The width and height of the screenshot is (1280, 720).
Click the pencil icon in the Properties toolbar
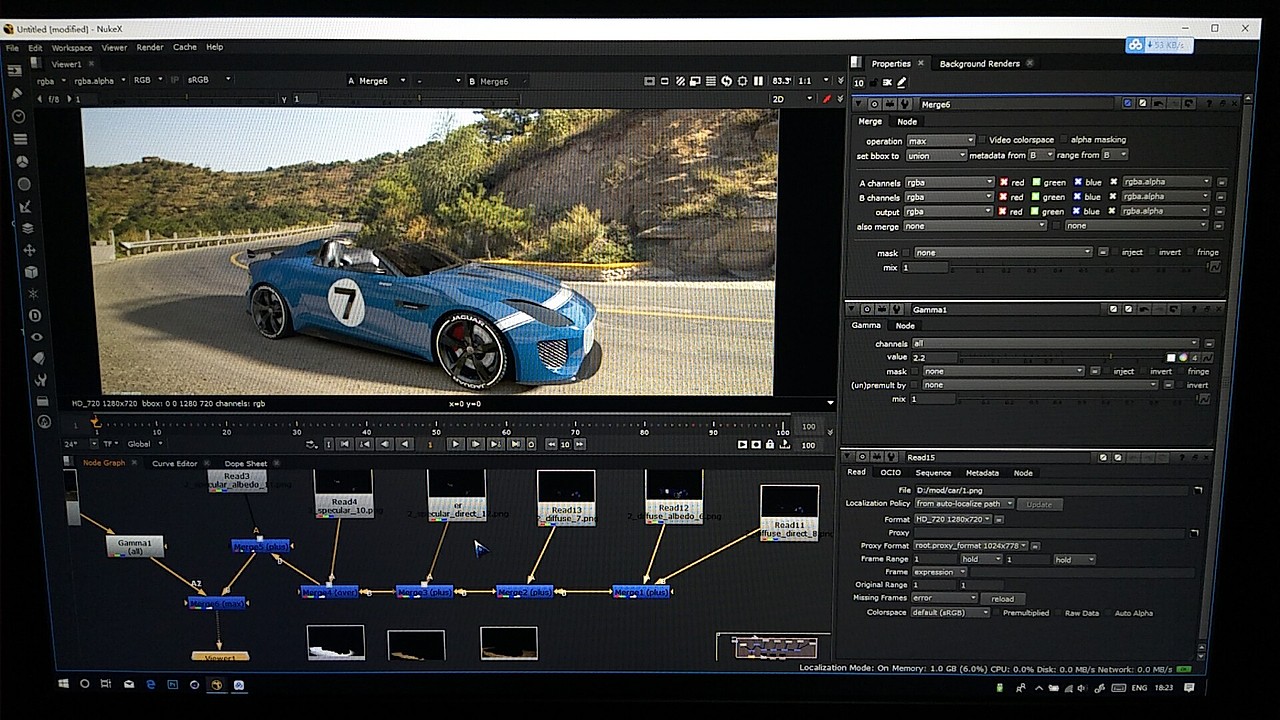(901, 83)
